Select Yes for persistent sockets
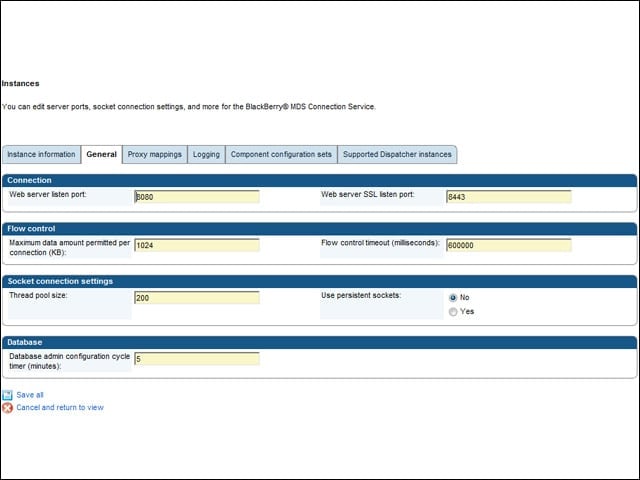640x480 pixels. click(453, 311)
